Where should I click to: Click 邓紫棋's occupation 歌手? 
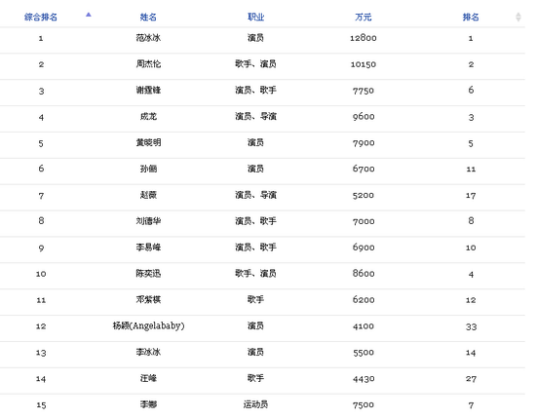(256, 300)
